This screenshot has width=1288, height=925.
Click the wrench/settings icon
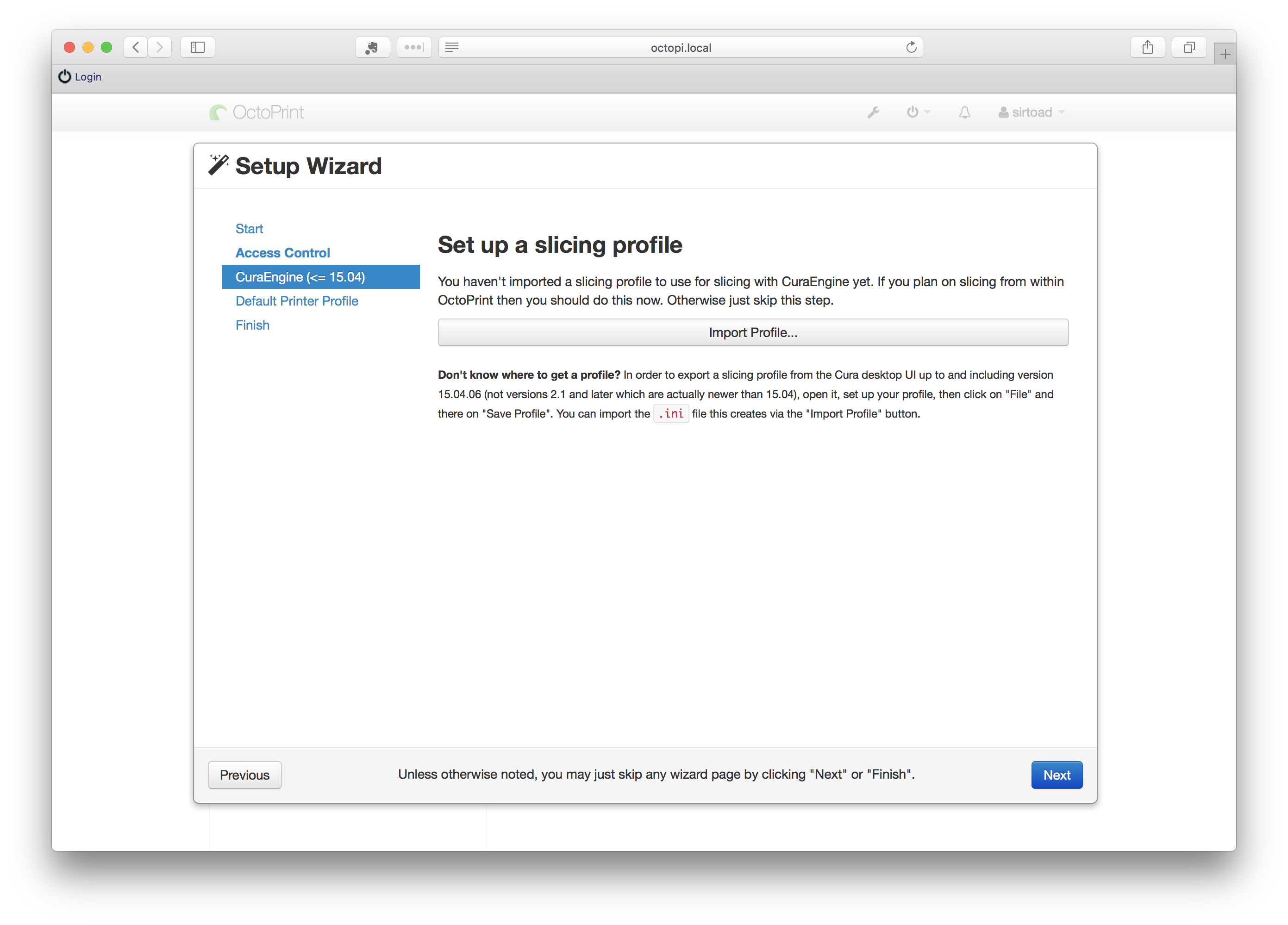(x=873, y=112)
